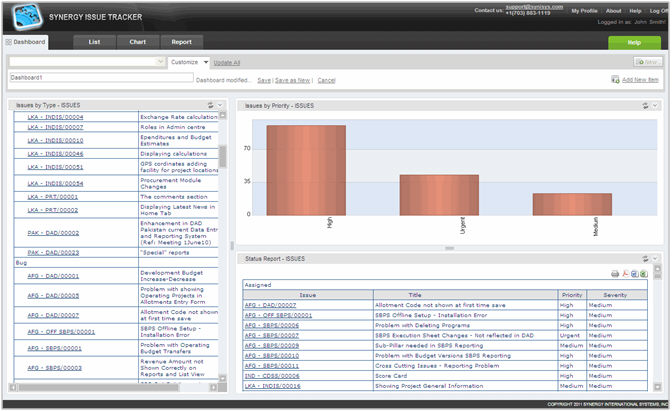Open the Issues by Priority panel menu chevron
Image resolution: width=672 pixels, height=411 pixels.
click(655, 105)
